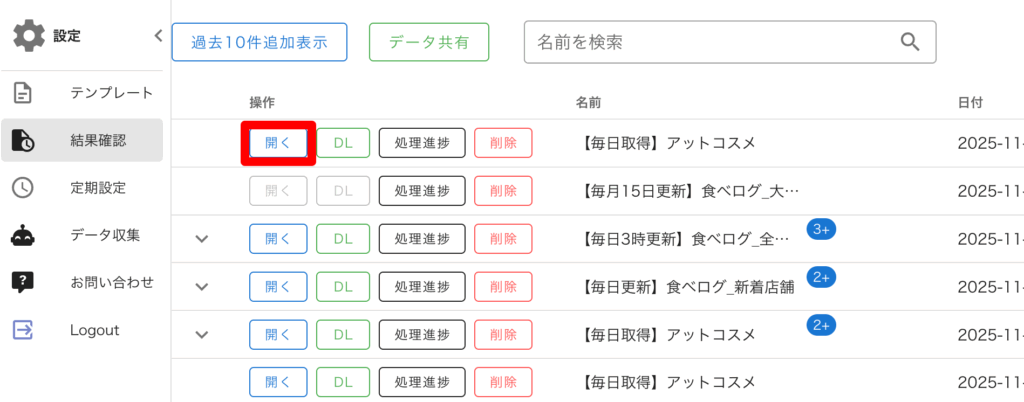This screenshot has width=1024, height=402.
Task: Click the 3+ badge on 食べログ row
Action: pyautogui.click(x=821, y=230)
